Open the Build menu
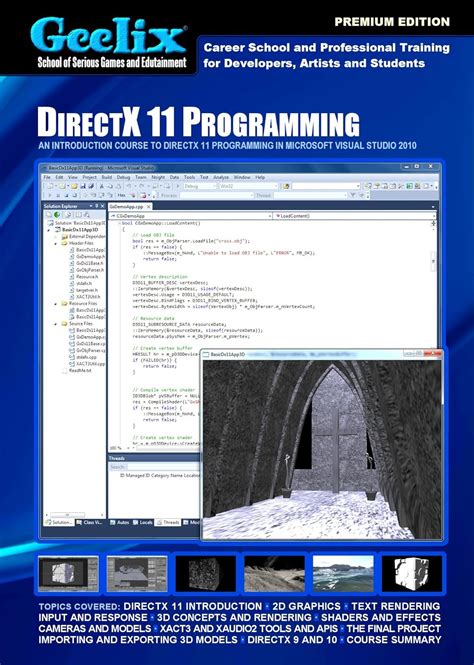 [x=107, y=177]
